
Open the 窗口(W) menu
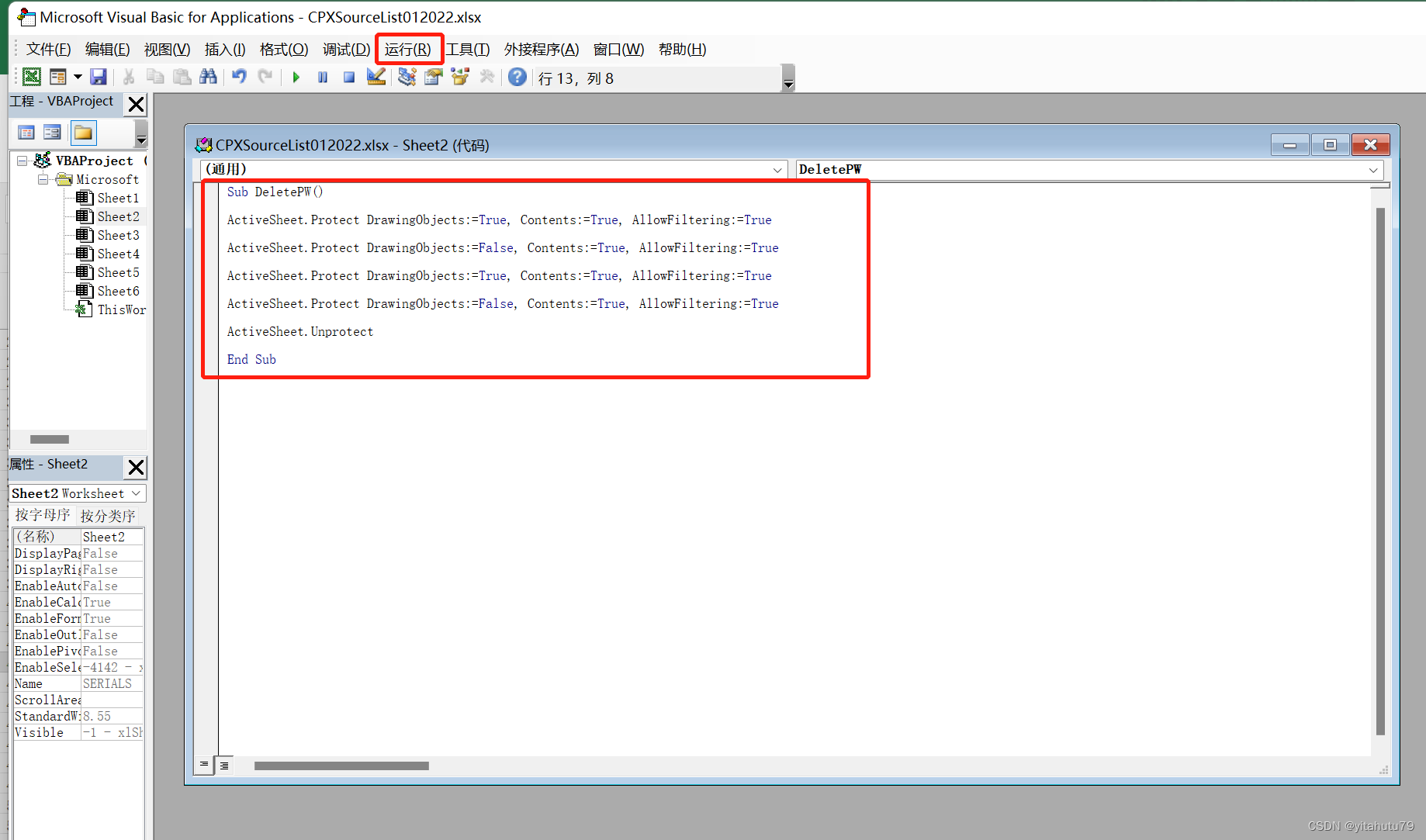618,50
